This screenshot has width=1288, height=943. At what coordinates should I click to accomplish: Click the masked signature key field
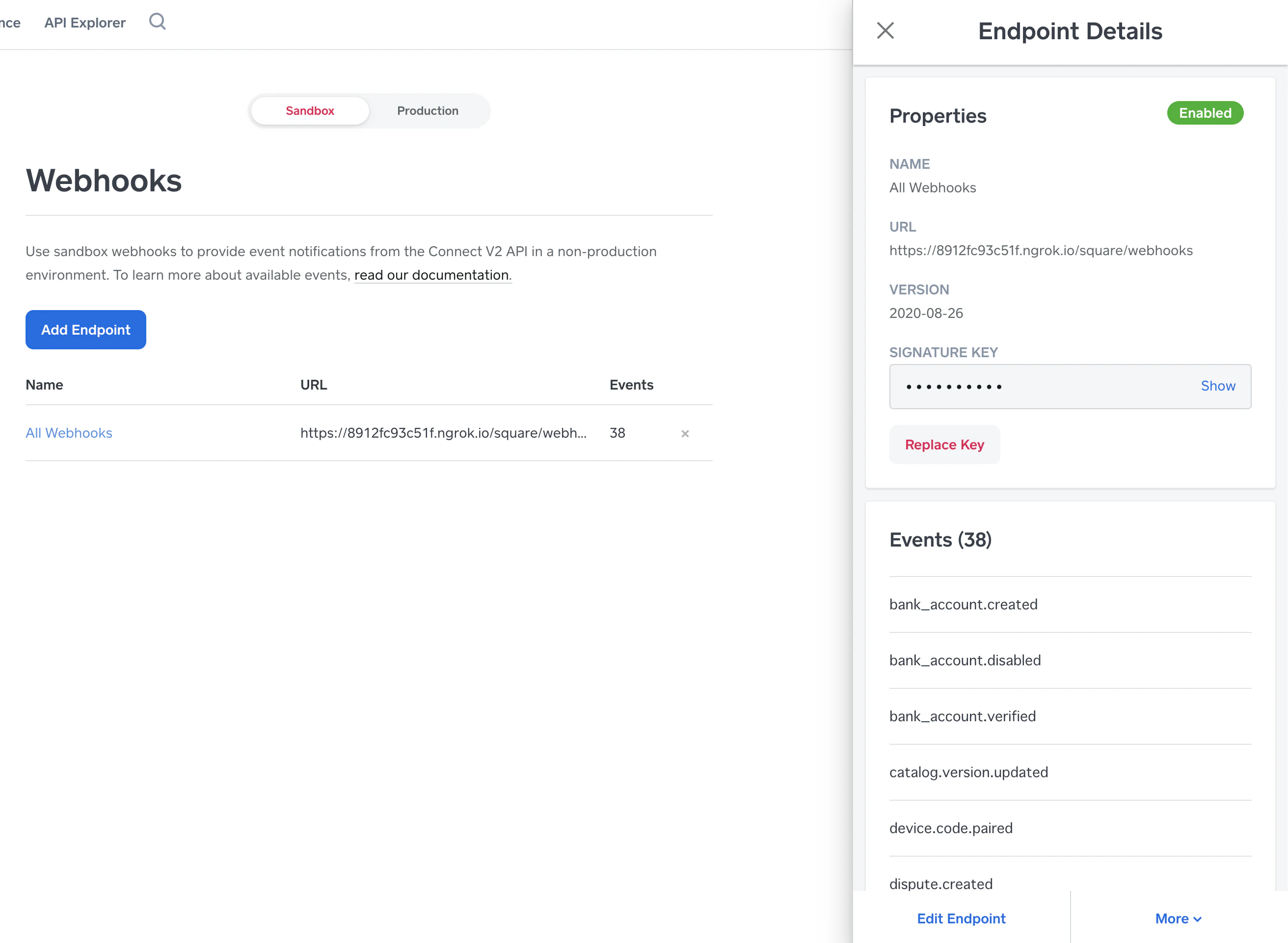tap(1070, 387)
